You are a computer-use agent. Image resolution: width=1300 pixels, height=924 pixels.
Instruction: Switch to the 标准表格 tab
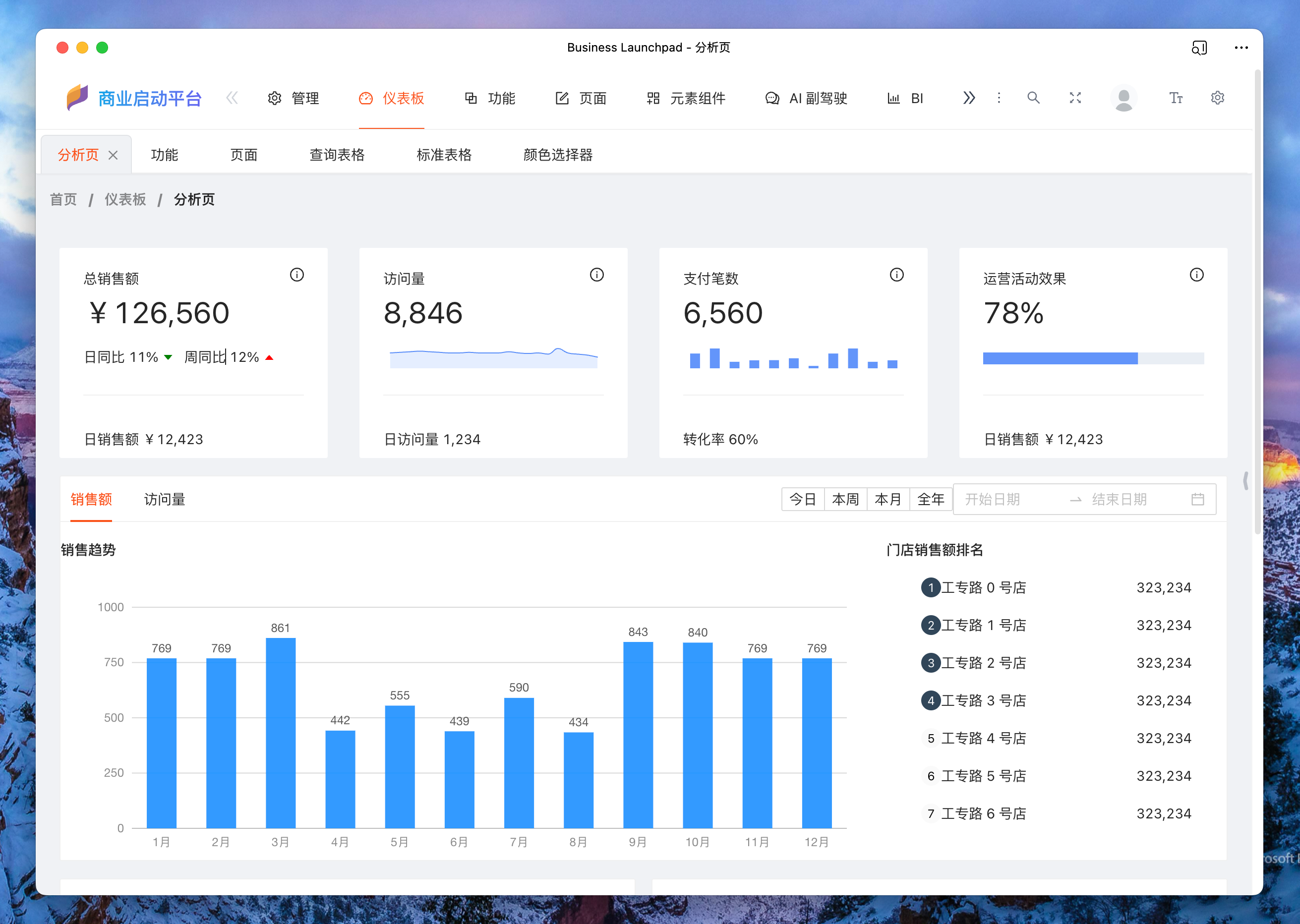point(444,155)
